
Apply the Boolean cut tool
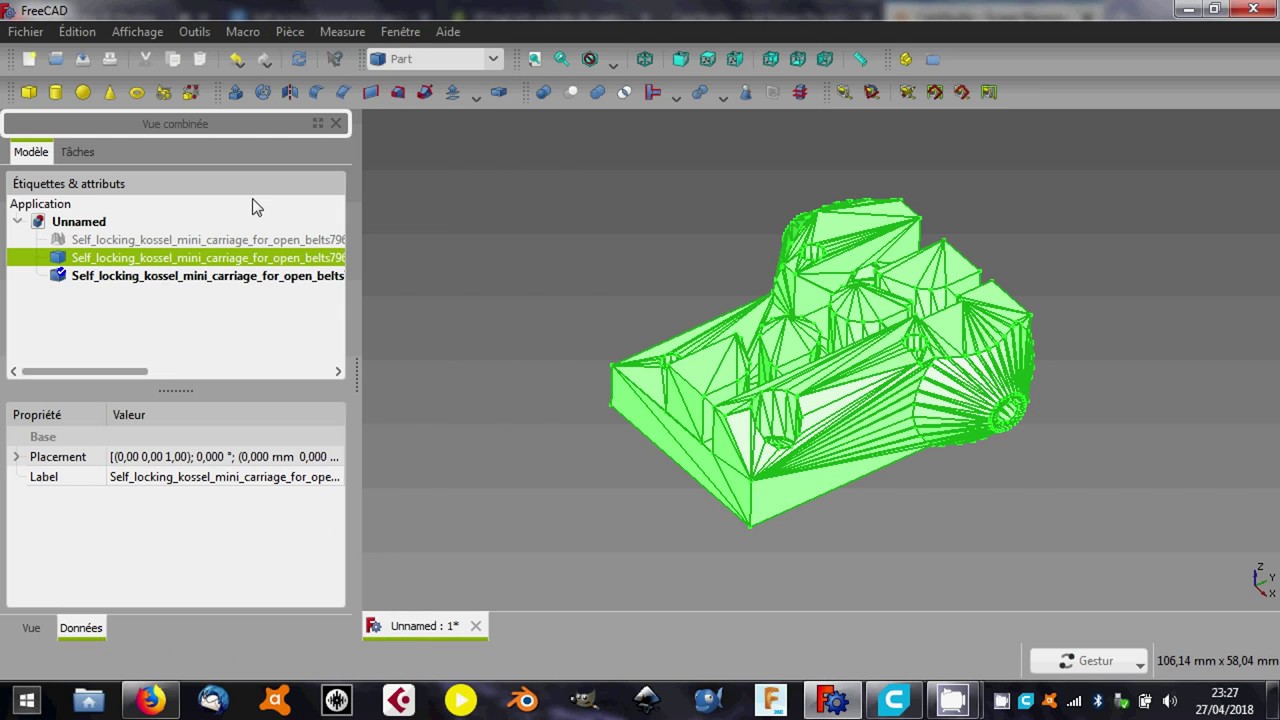pos(571,92)
